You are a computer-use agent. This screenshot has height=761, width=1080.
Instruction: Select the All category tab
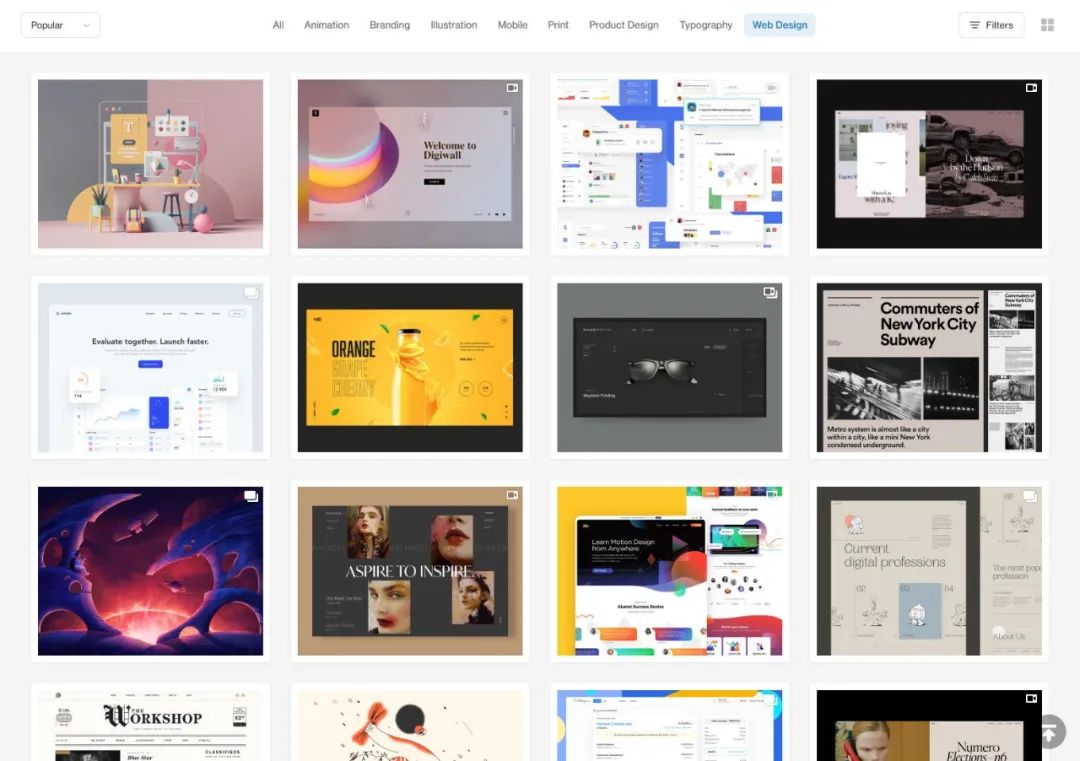(278, 25)
